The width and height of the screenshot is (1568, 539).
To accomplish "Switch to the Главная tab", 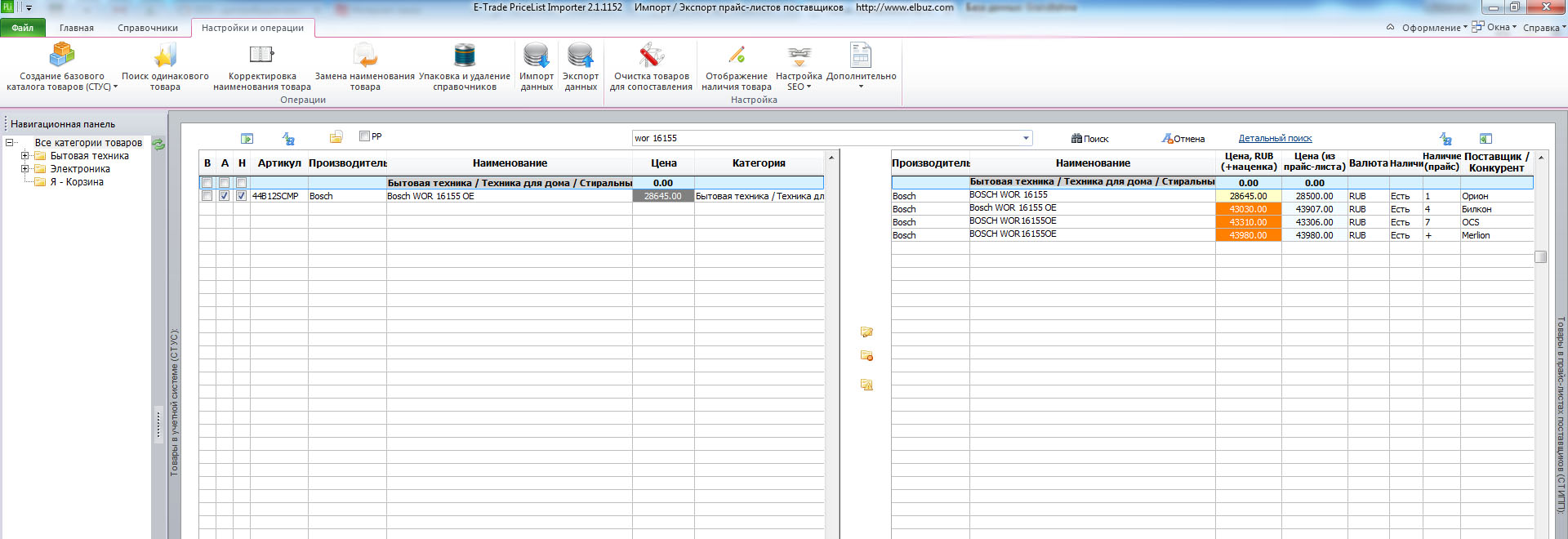I will 77,28.
